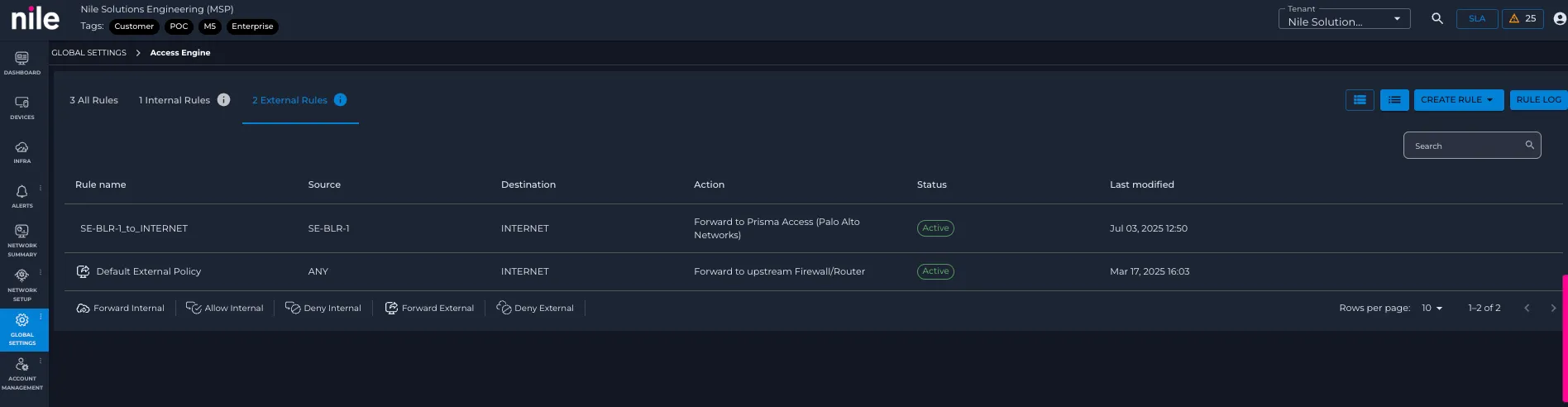Screen dimensions: 1568x407
Task: Go to previous page of rules
Action: 1527,308
